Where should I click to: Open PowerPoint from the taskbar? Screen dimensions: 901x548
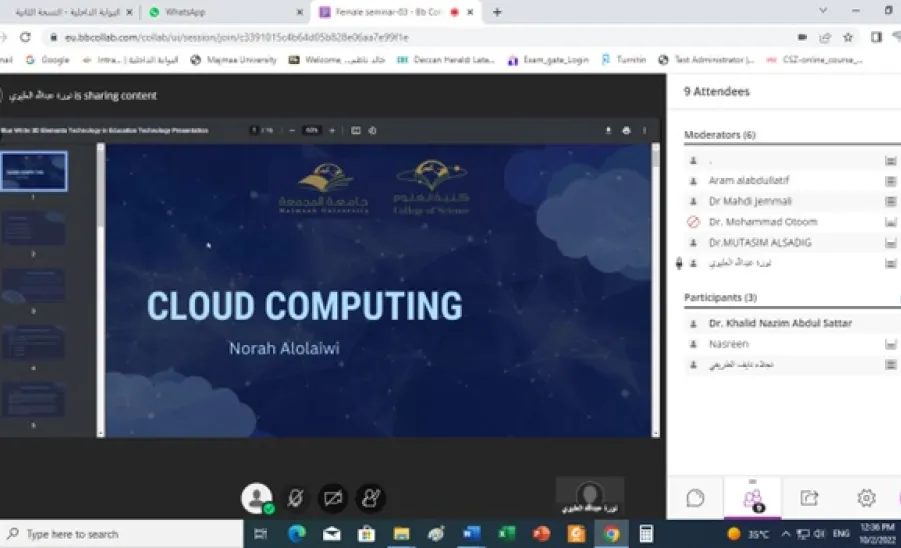[x=541, y=534]
